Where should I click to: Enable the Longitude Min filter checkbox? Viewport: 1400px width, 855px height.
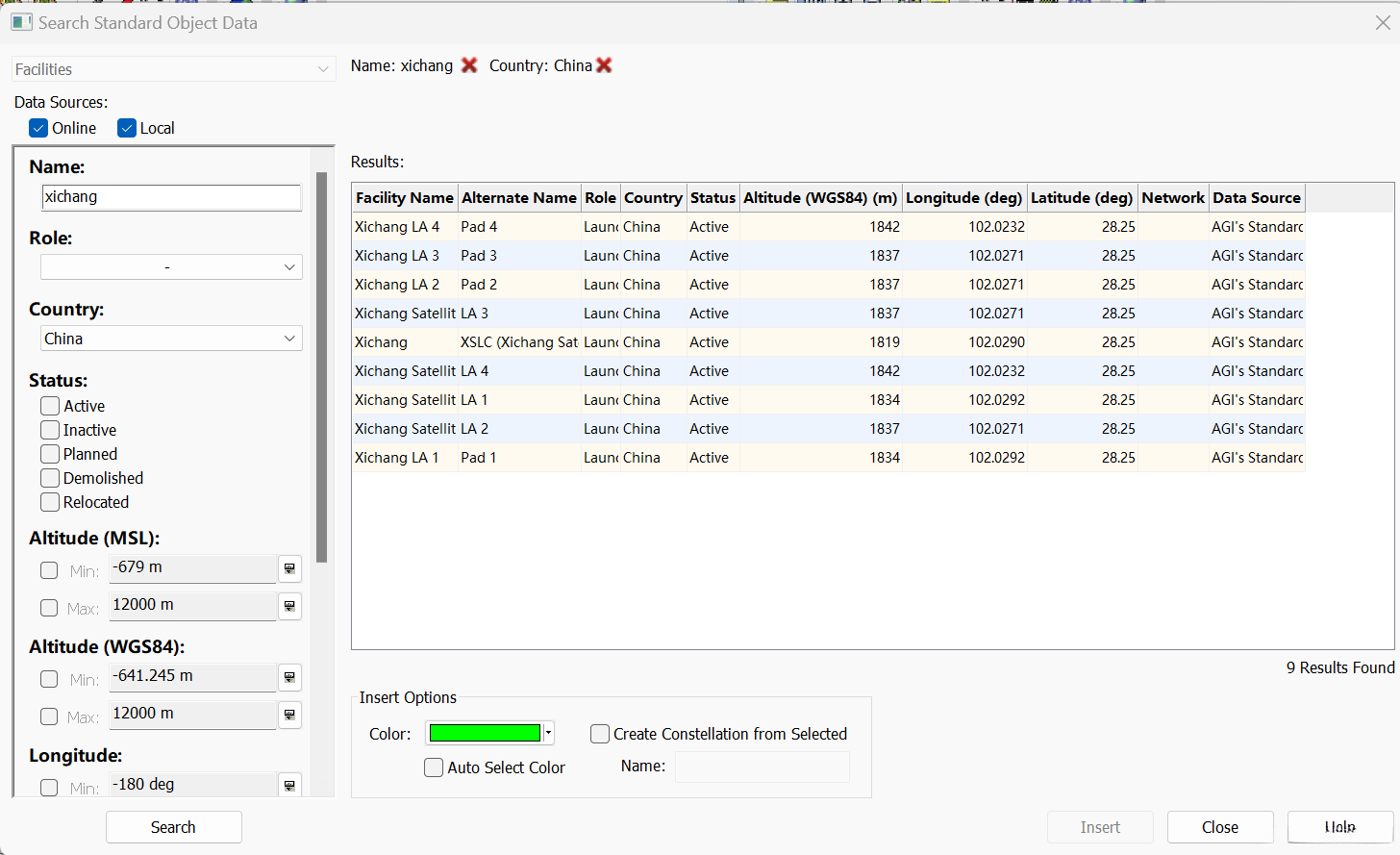coord(49,788)
